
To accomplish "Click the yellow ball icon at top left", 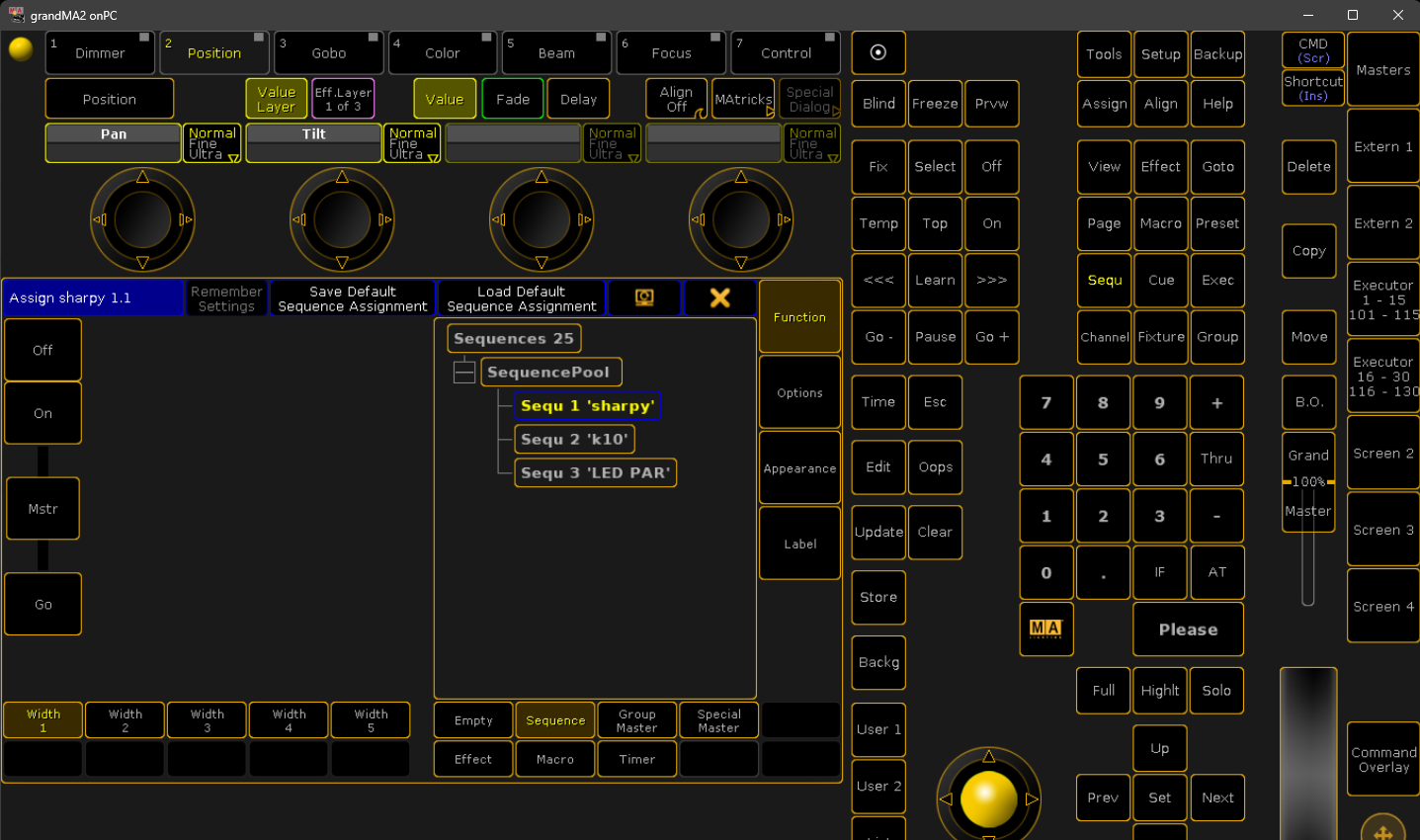I will pyautogui.click(x=21, y=48).
